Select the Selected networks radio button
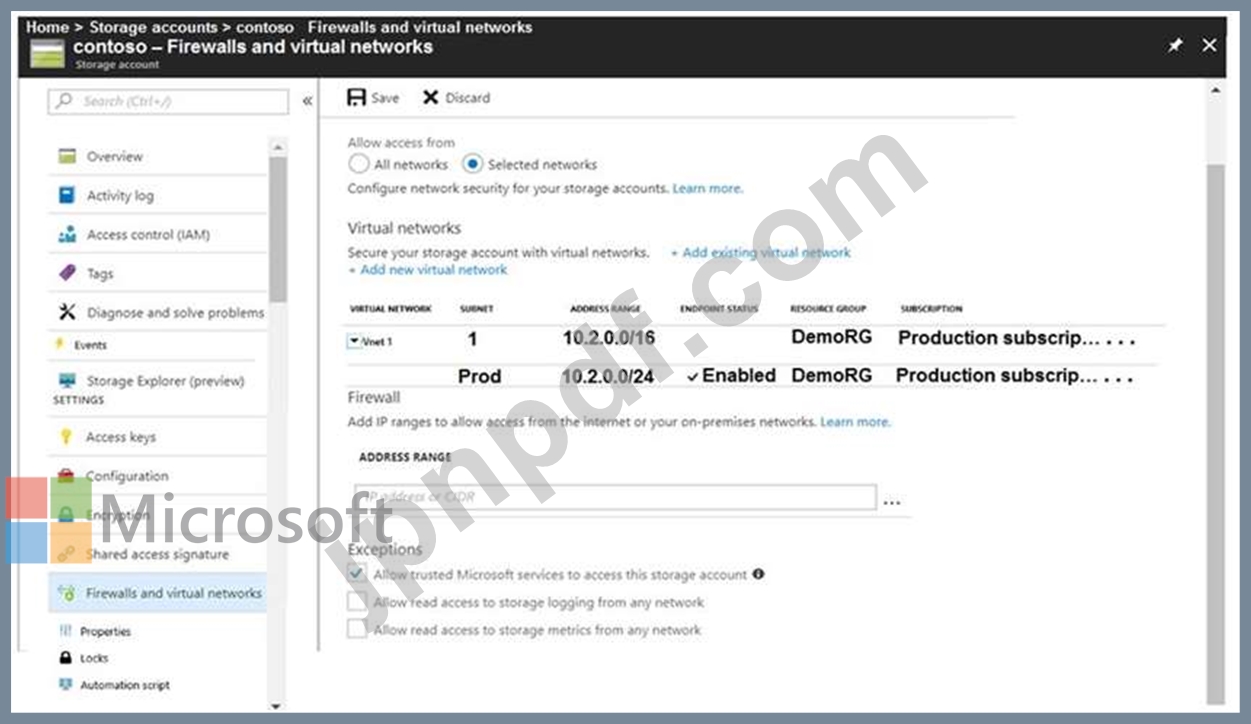The height and width of the screenshot is (724, 1251). [472, 164]
